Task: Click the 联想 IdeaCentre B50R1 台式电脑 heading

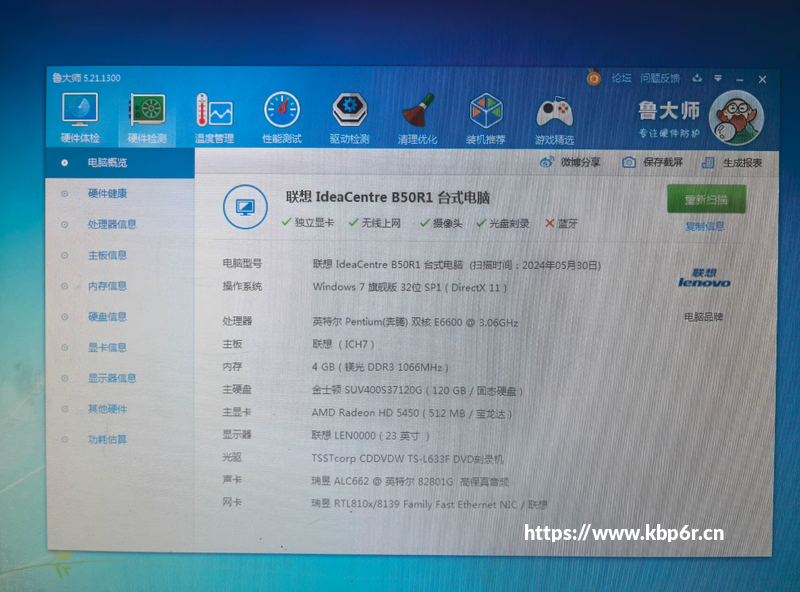Action: [x=388, y=198]
